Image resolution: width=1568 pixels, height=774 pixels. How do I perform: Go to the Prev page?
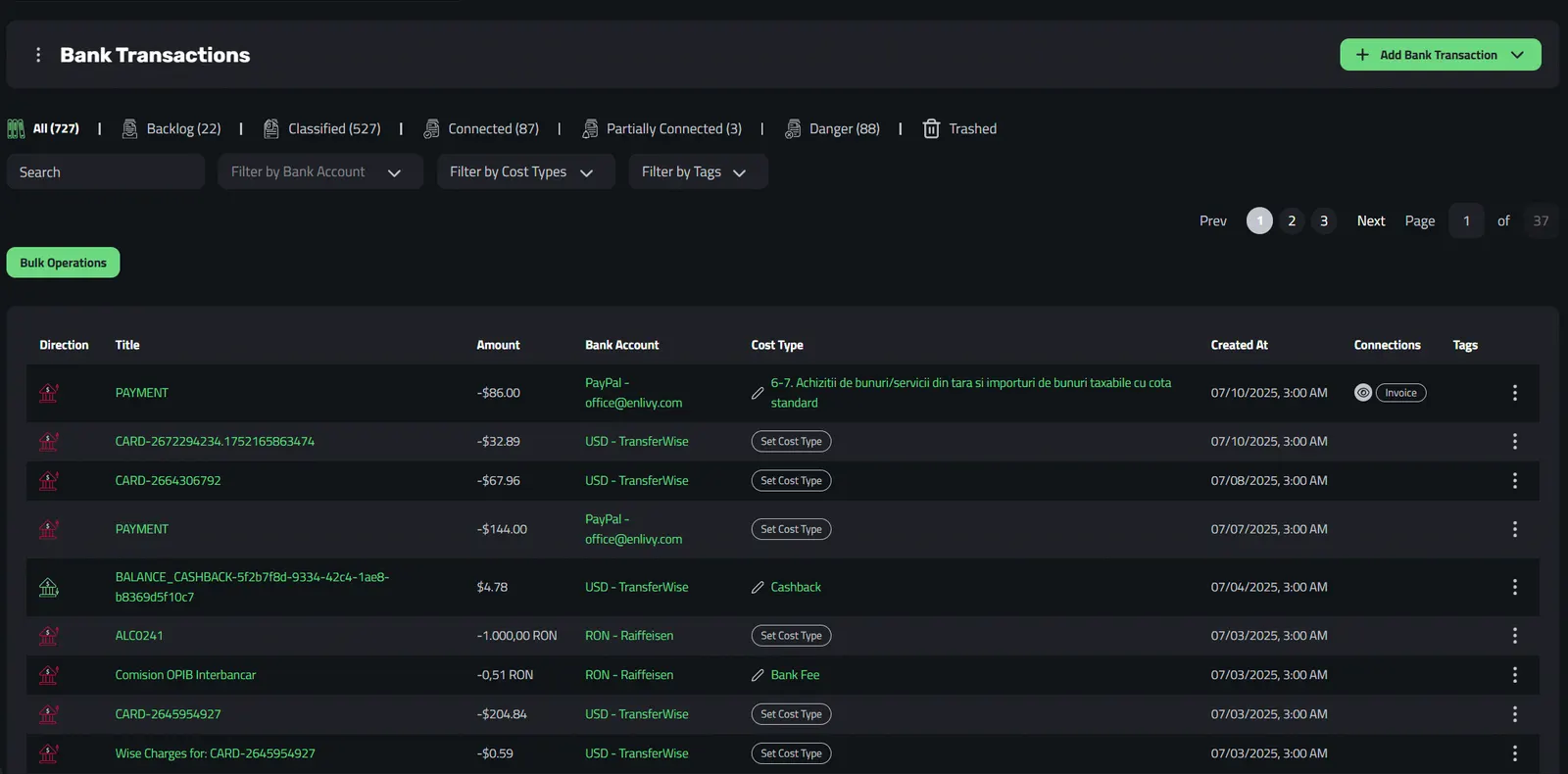1213,220
